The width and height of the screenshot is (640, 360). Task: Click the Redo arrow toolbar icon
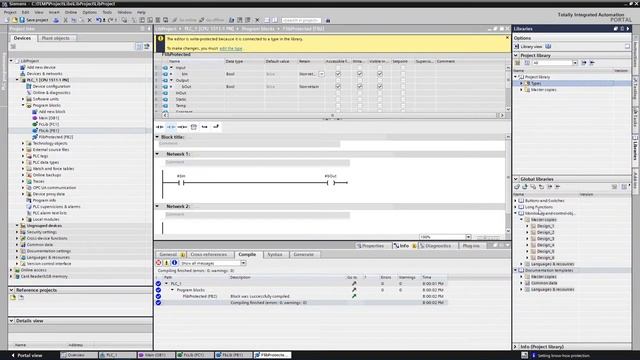click(110, 20)
